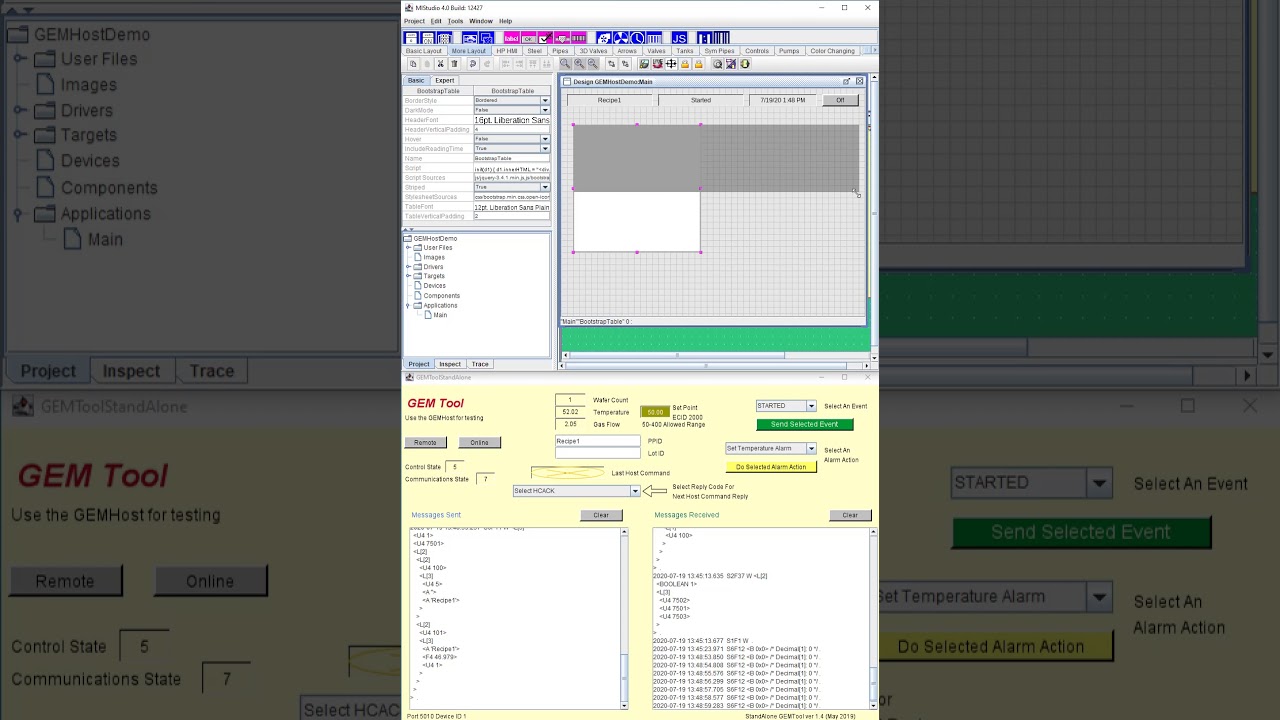Open the Edit menu
Viewport: 1280px width, 720px height.
click(436, 21)
